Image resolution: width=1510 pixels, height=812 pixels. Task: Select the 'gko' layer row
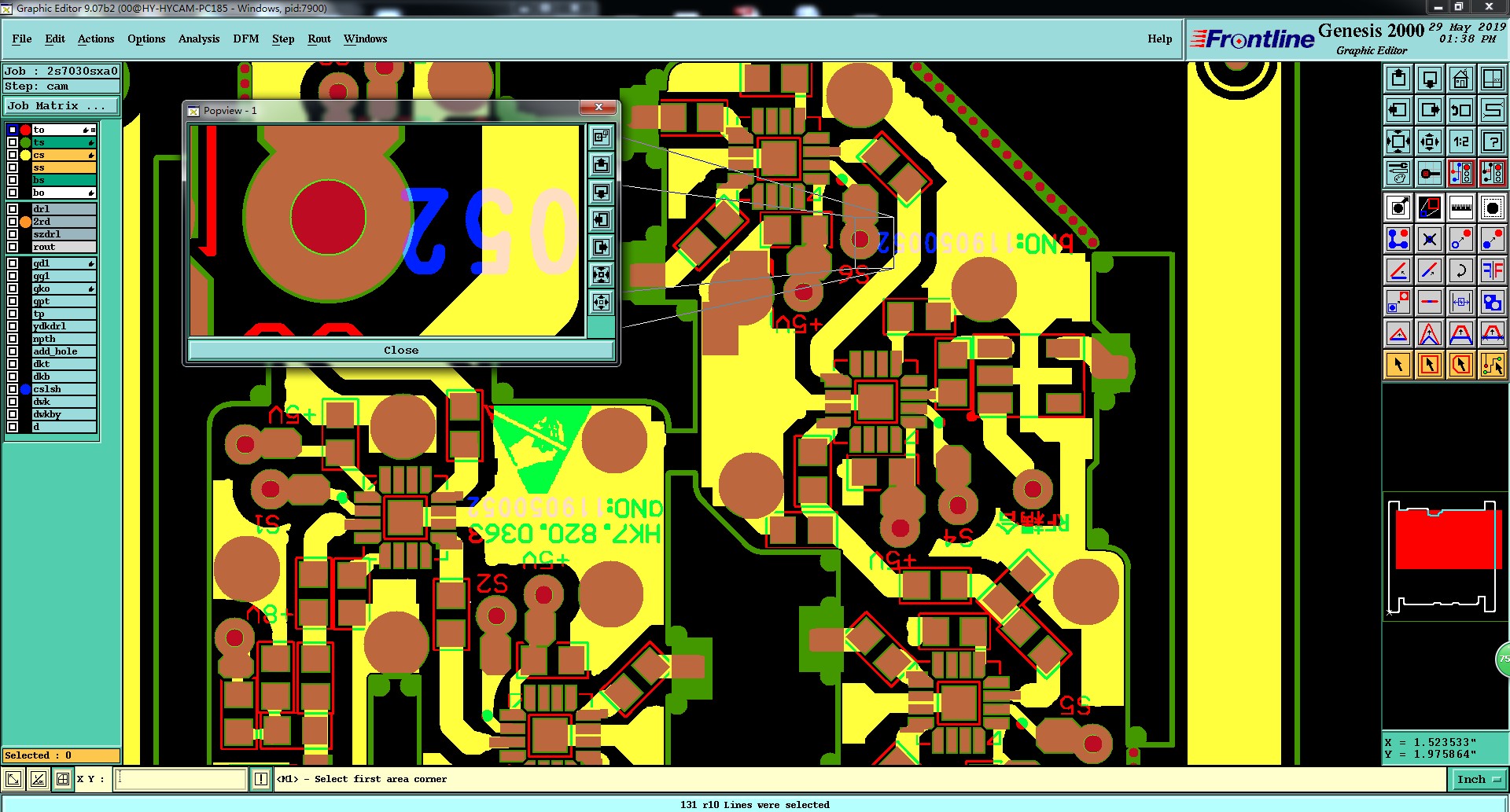click(x=64, y=288)
